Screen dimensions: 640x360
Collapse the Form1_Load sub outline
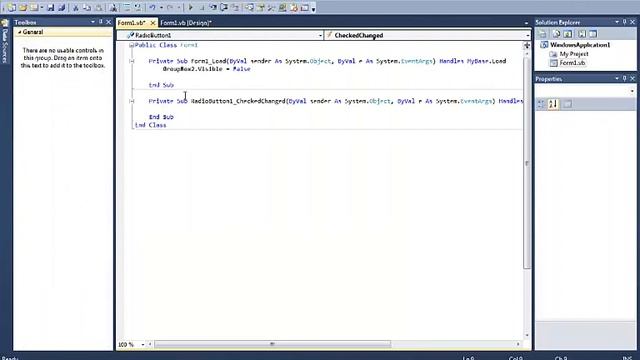[x=131, y=61]
